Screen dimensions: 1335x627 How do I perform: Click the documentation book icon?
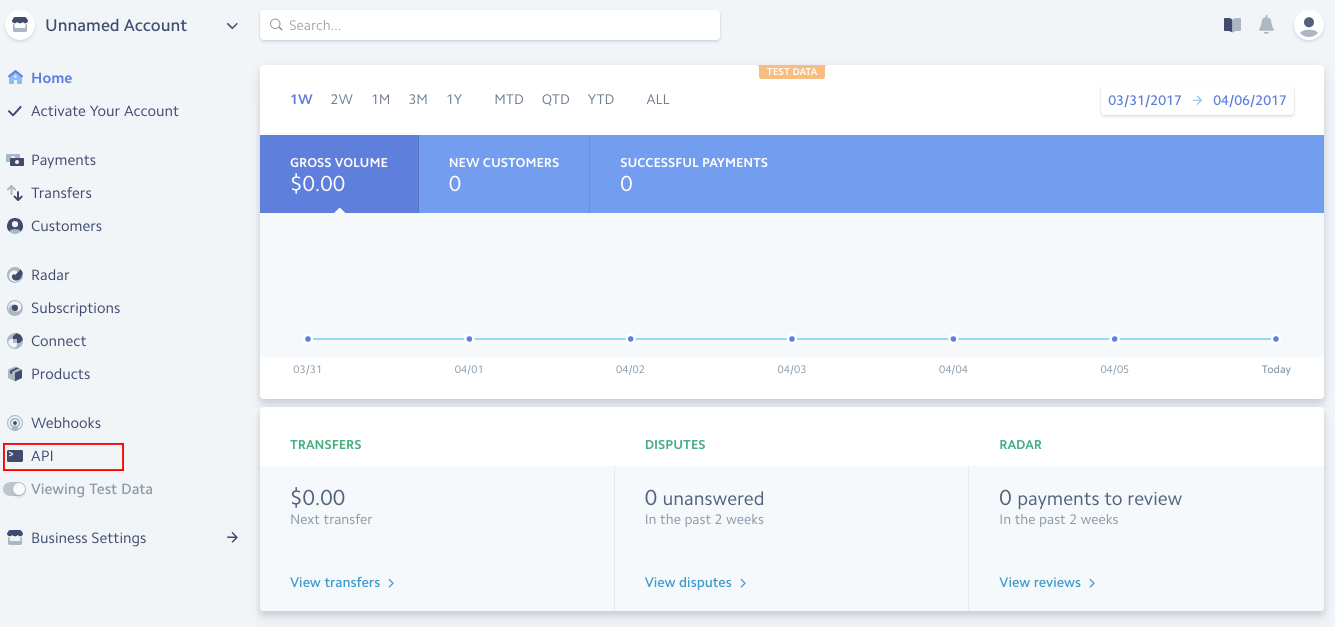(x=1232, y=25)
